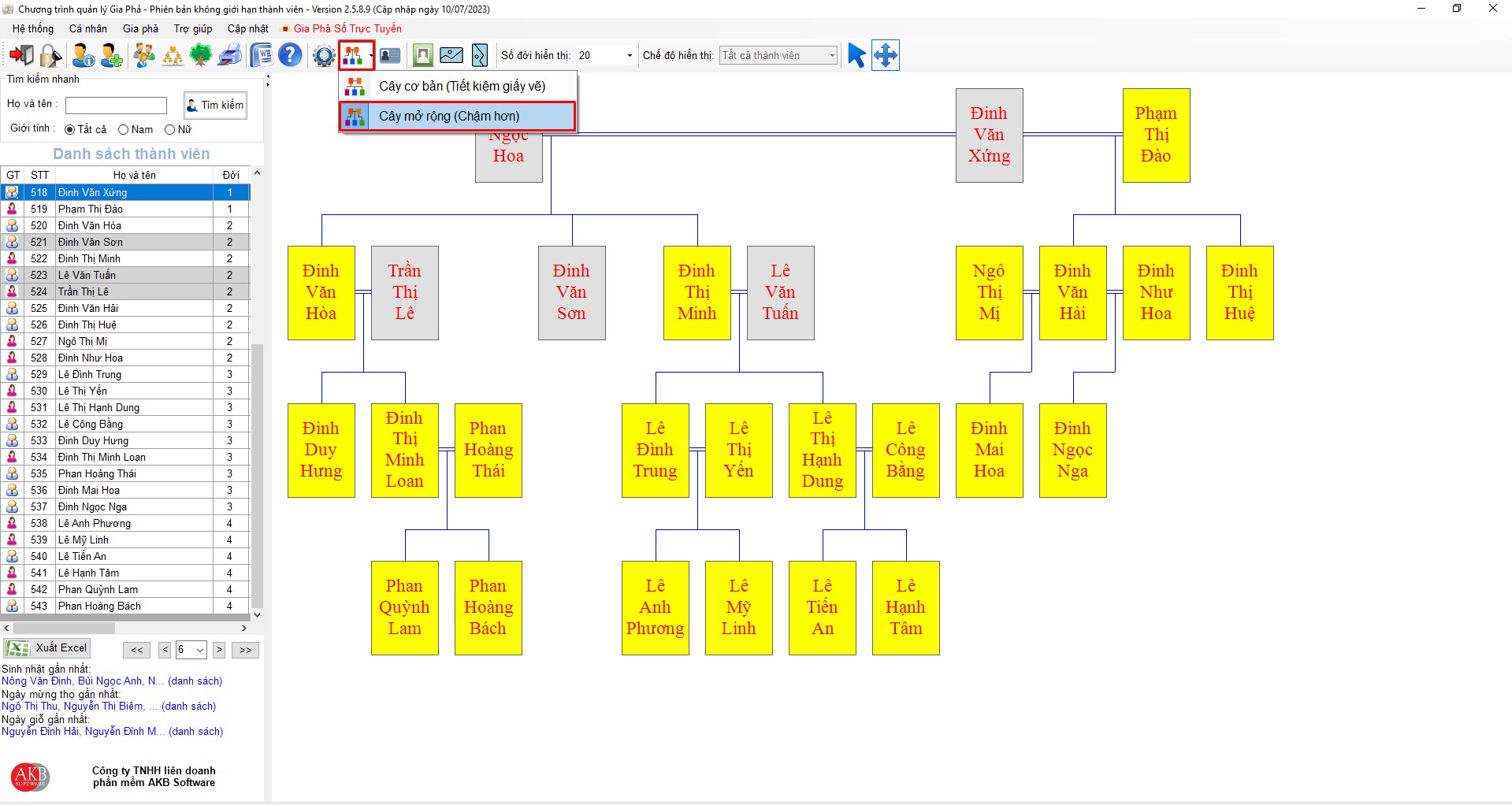
Task: Click the member list horizontal scrollbar thumb
Action: pyautogui.click(x=64, y=629)
